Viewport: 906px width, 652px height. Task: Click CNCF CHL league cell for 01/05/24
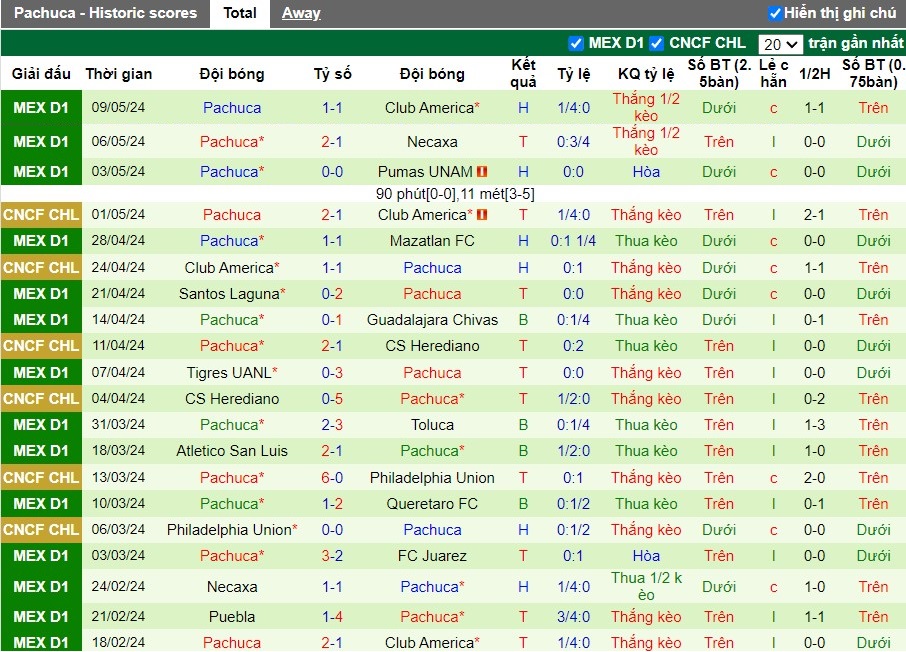(41, 214)
